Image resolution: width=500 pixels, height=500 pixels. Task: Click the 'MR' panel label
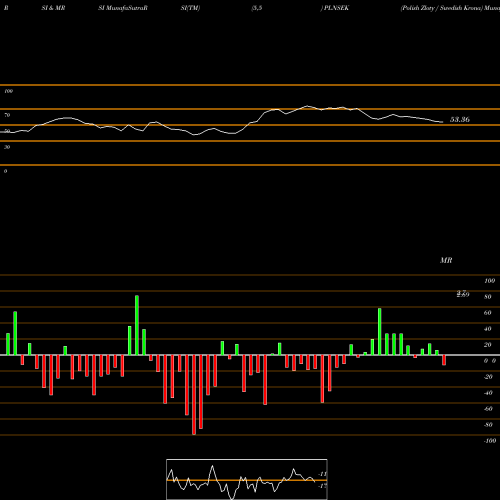446,260
